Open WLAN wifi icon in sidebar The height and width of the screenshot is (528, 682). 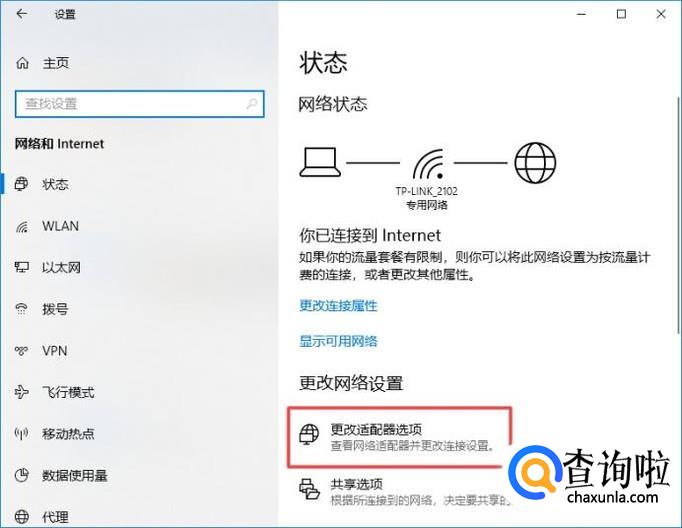(x=22, y=226)
